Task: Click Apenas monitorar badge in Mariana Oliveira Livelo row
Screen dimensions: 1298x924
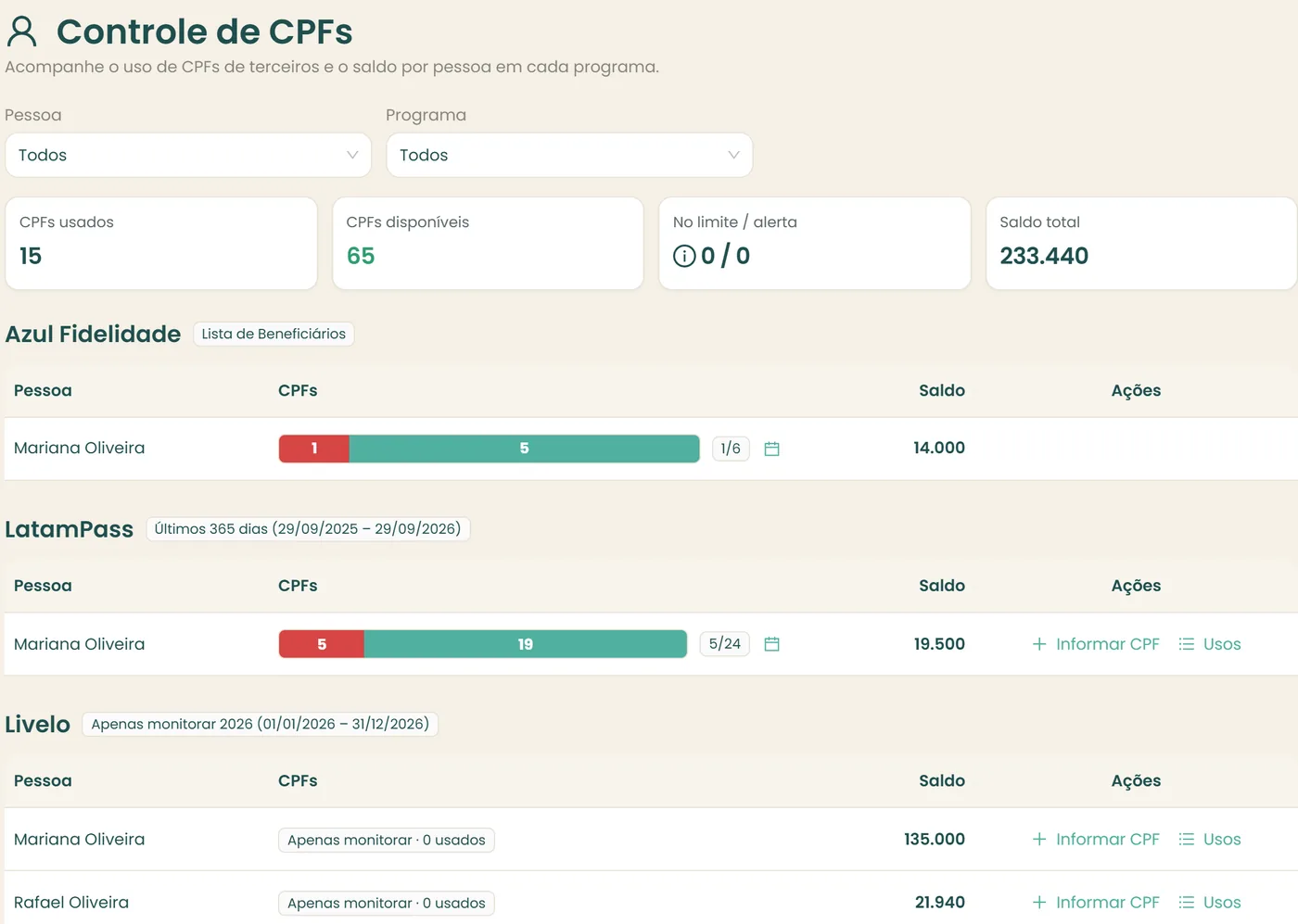Action: coord(387,840)
